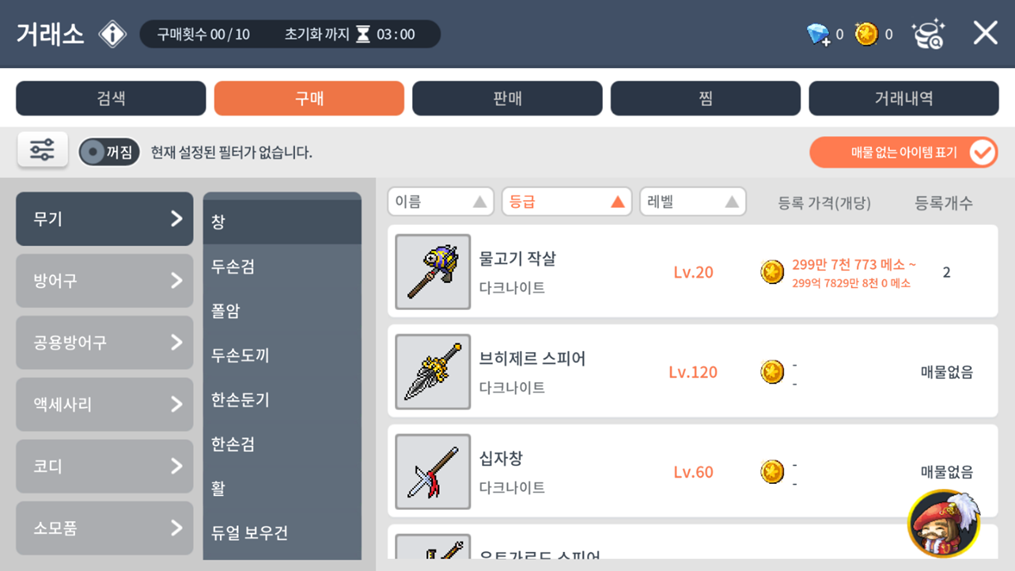Open the filter settings sliders icon
The width and height of the screenshot is (1015, 571).
(42, 150)
